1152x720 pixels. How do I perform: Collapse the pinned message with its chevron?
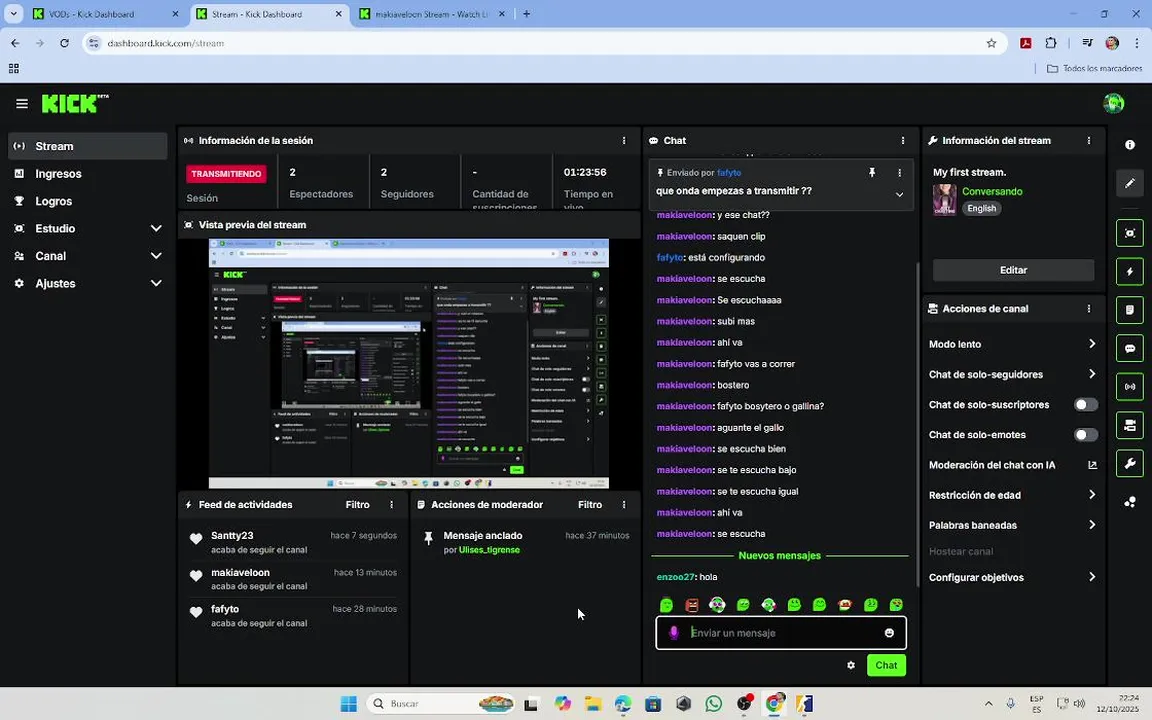(899, 195)
